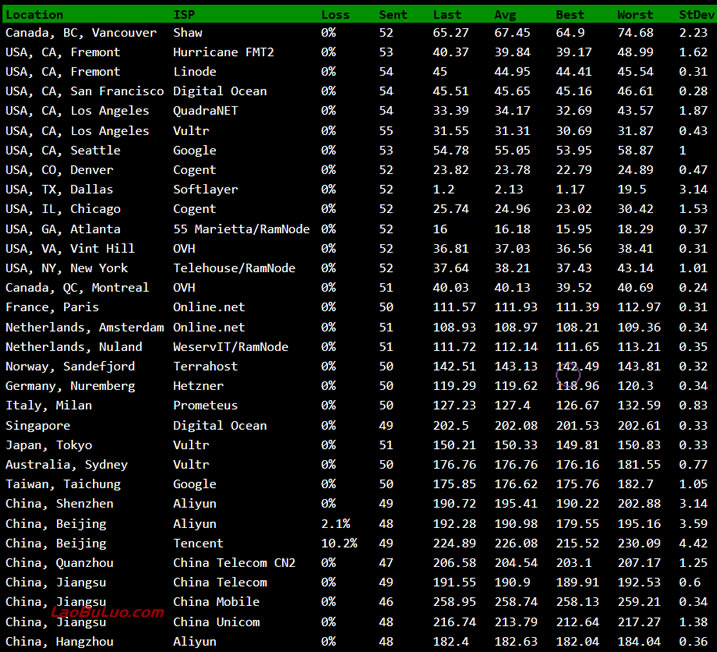Click the China Telecom CN2 ISP cell
Viewport: 717px width, 652px height.
click(x=234, y=563)
